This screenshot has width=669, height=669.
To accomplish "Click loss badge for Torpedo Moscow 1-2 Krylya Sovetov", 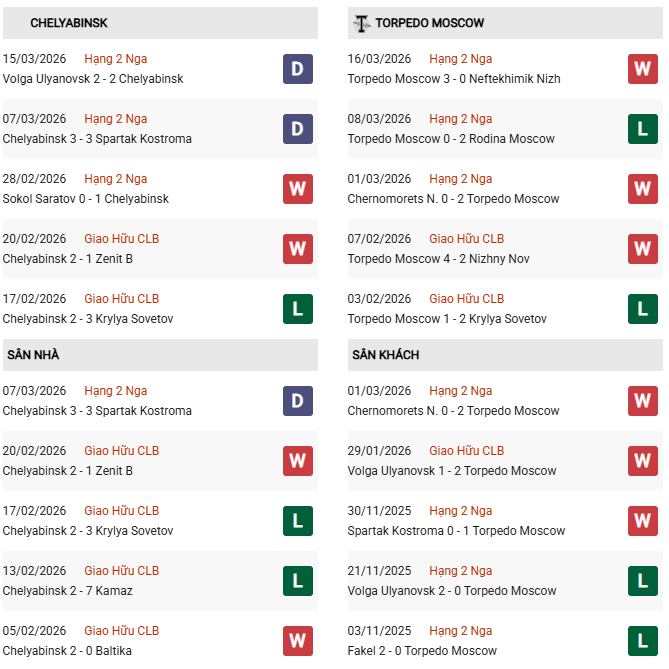I will click(x=643, y=309).
